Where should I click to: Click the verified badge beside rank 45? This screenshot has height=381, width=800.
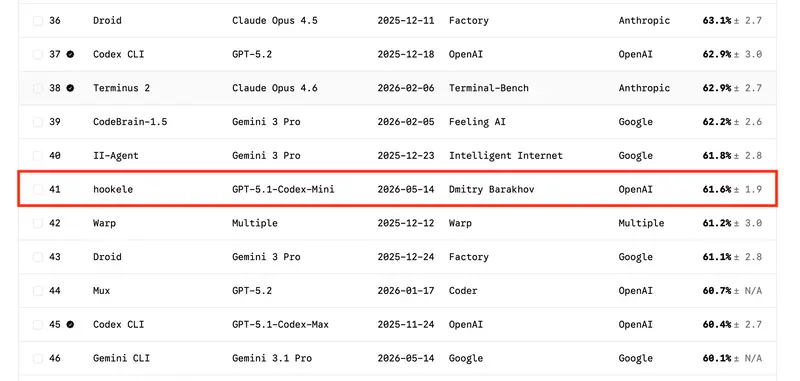(x=70, y=324)
